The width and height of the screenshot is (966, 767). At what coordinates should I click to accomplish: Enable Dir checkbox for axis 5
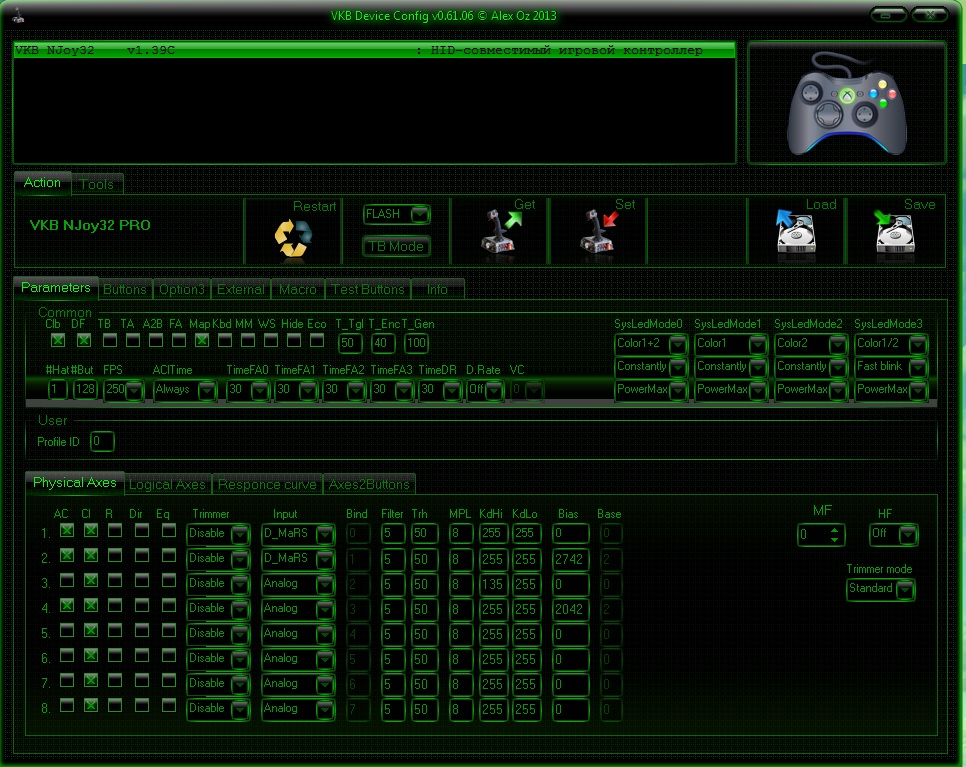click(142, 631)
